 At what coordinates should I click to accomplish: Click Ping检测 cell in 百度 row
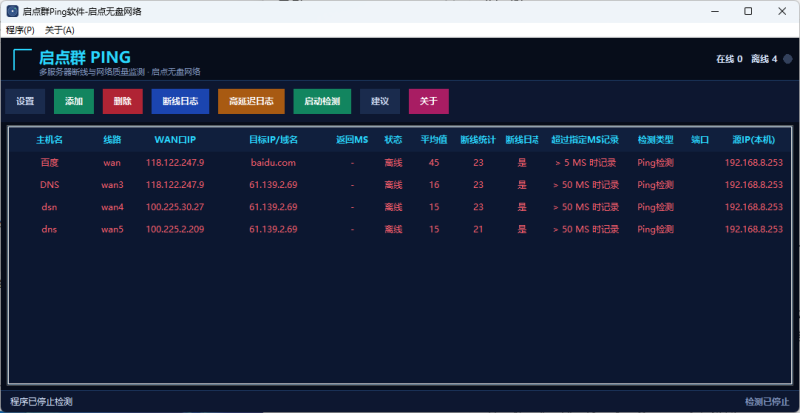(655, 163)
